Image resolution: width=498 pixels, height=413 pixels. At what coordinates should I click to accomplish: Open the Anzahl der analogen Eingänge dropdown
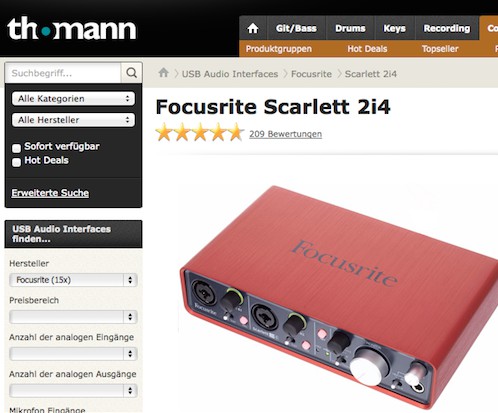[73, 354]
